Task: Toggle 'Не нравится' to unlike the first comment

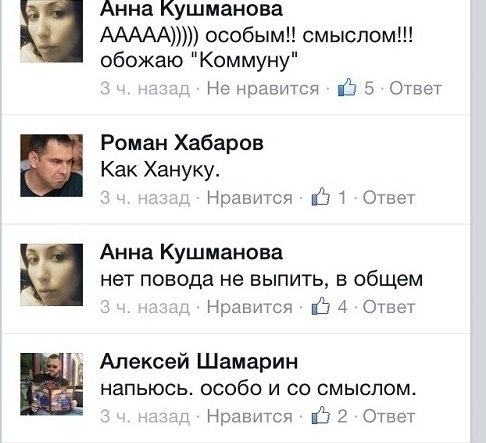Action: [x=263, y=89]
